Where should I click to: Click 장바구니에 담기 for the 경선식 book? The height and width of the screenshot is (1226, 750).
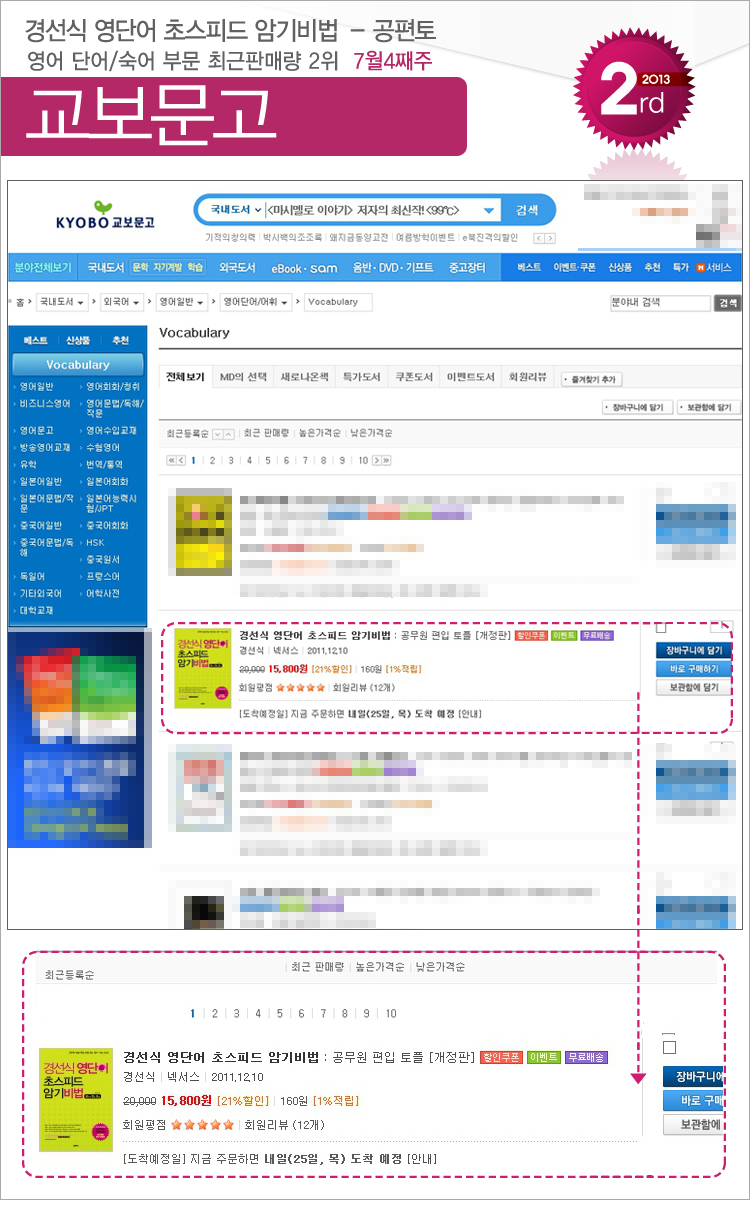695,650
